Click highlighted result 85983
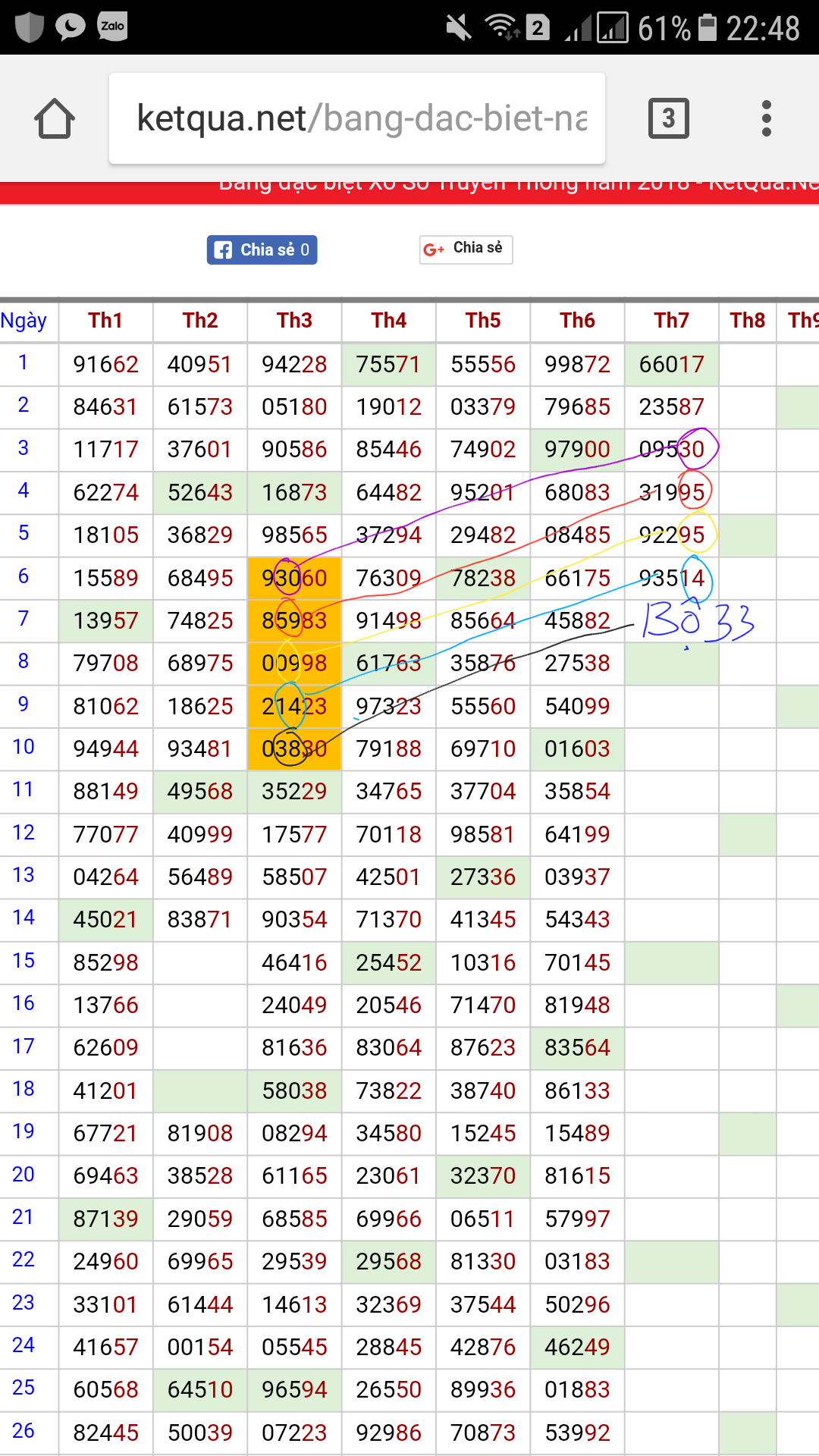The height and width of the screenshot is (1456, 819). click(x=294, y=621)
